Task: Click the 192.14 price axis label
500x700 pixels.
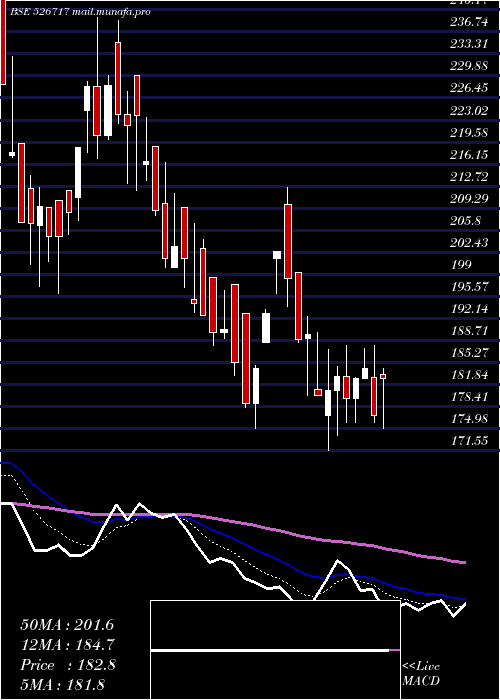Action: tap(469, 309)
